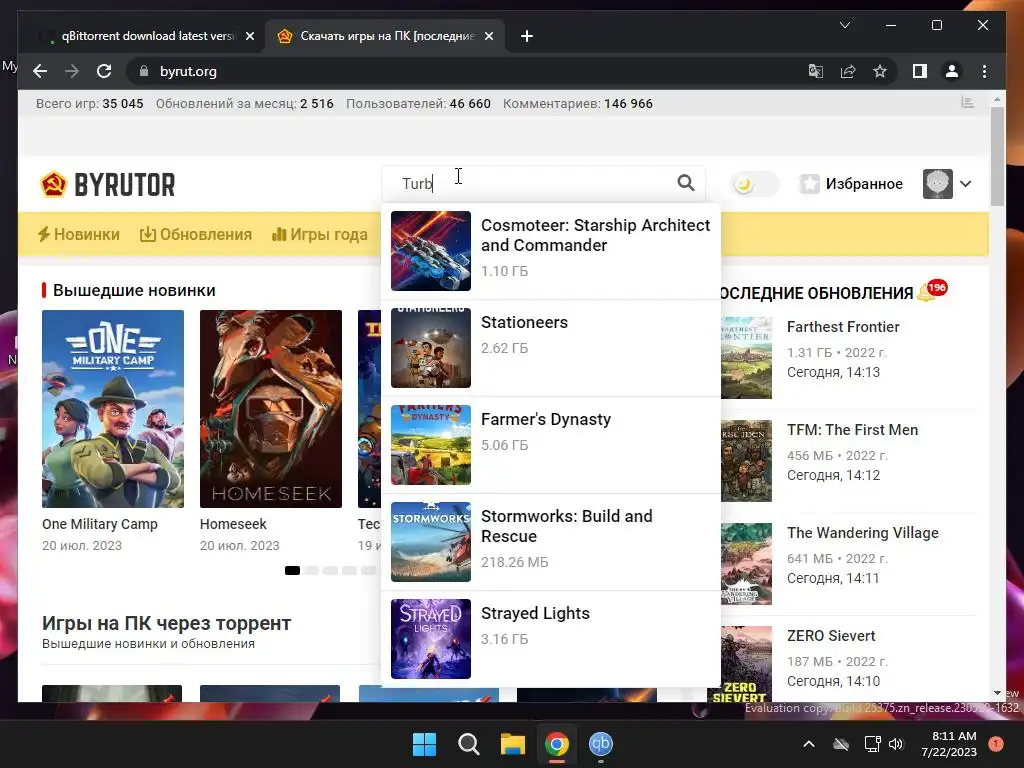Image resolution: width=1024 pixels, height=768 pixels.
Task: Click Stationeers thumbnail in search results
Action: (430, 347)
